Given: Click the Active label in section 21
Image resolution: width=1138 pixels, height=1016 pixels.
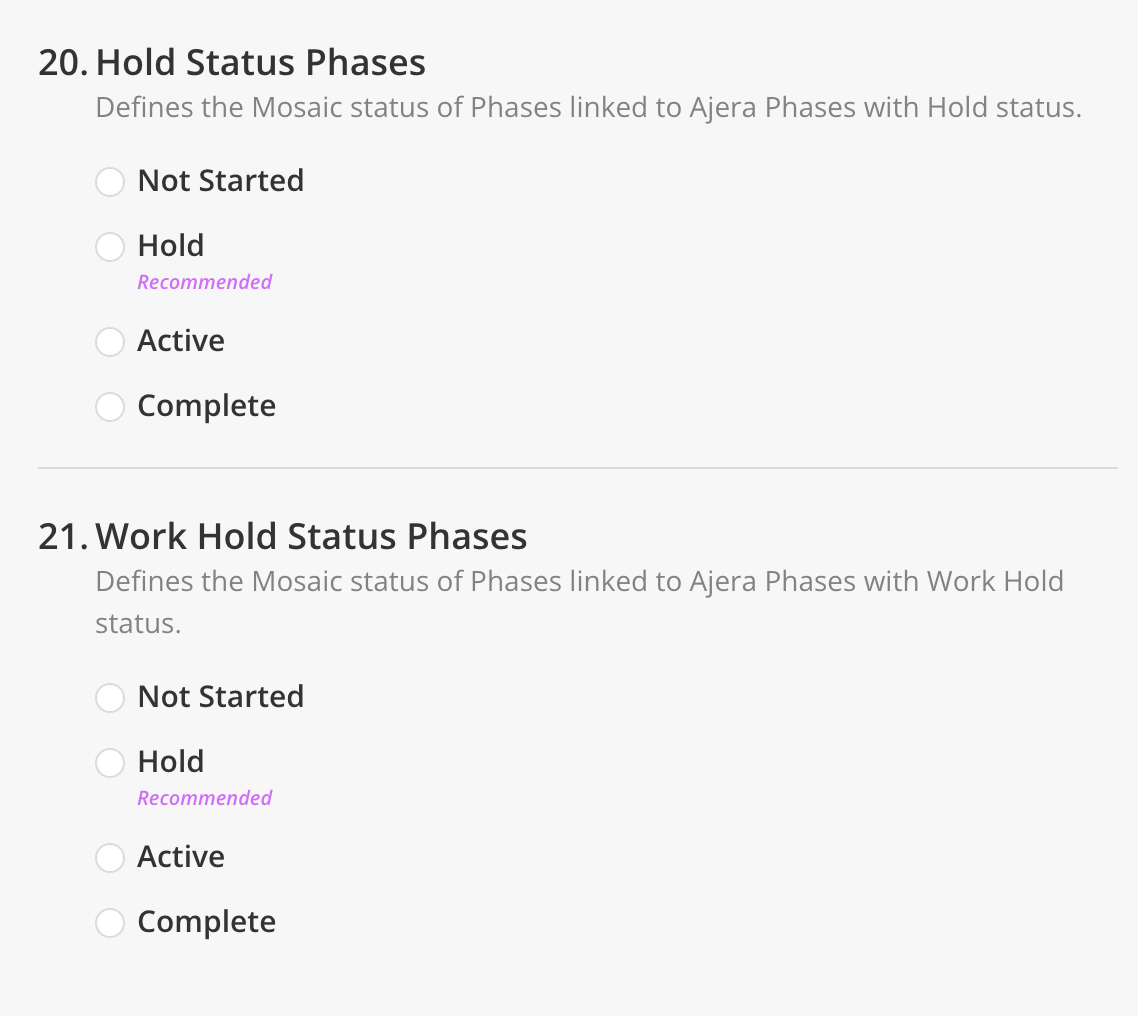Looking at the screenshot, I should click(181, 856).
